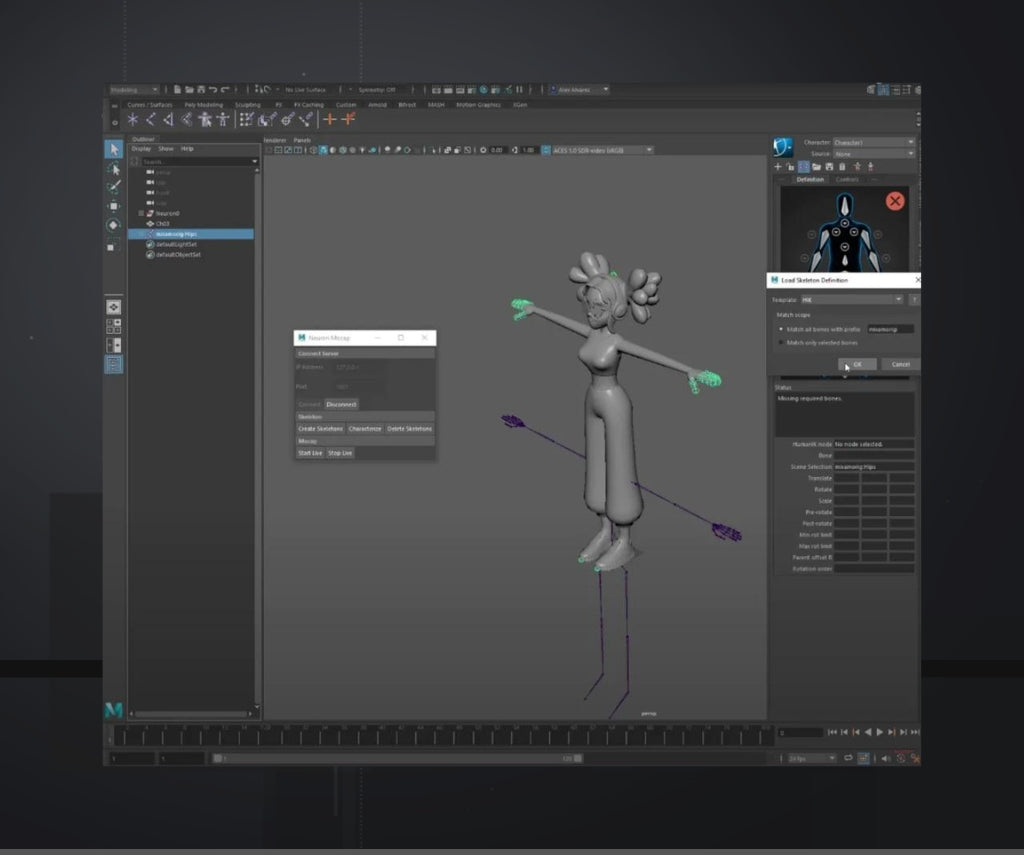Open the user account dropdown at top
The width and height of the screenshot is (1024, 855).
coord(579,89)
